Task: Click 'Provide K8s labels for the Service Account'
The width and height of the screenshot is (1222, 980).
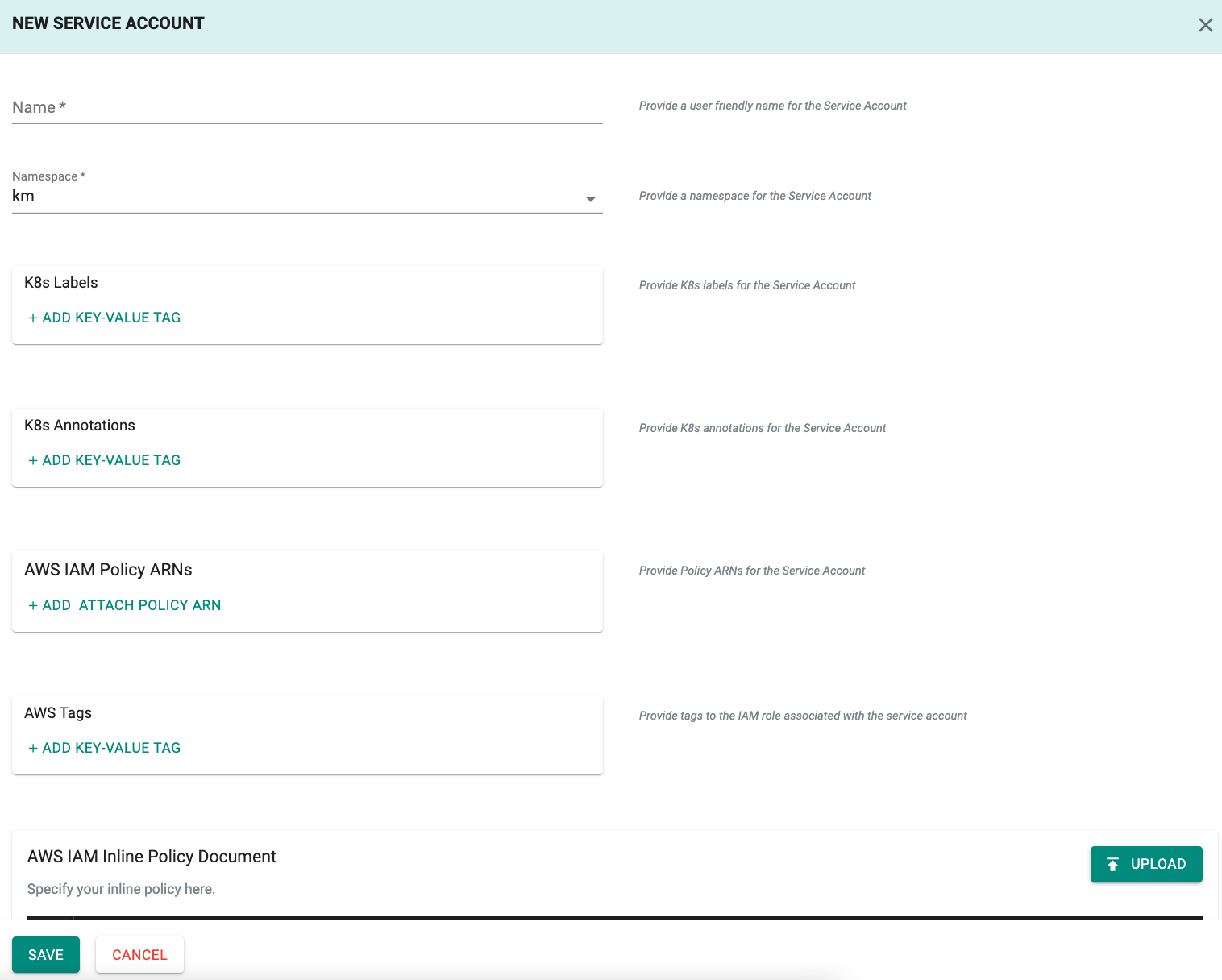Action: 747,285
